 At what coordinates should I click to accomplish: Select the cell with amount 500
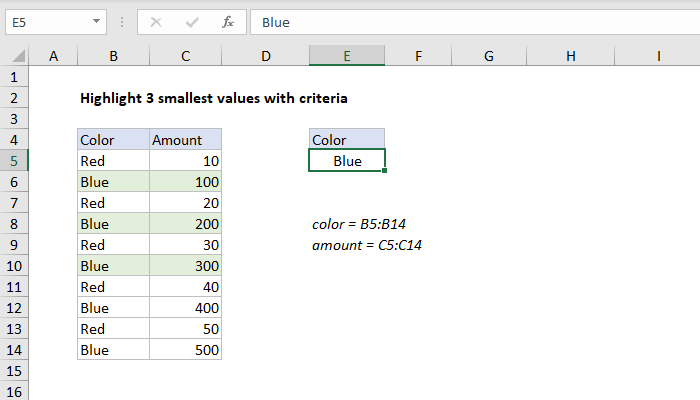(x=185, y=350)
